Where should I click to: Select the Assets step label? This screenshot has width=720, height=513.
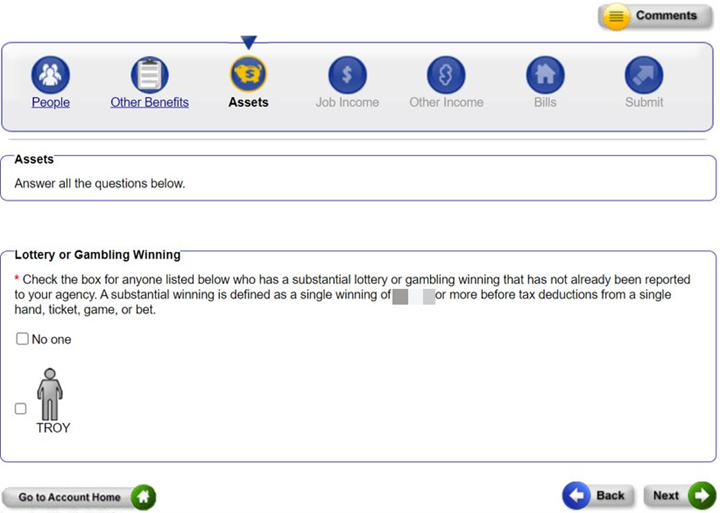click(x=248, y=102)
